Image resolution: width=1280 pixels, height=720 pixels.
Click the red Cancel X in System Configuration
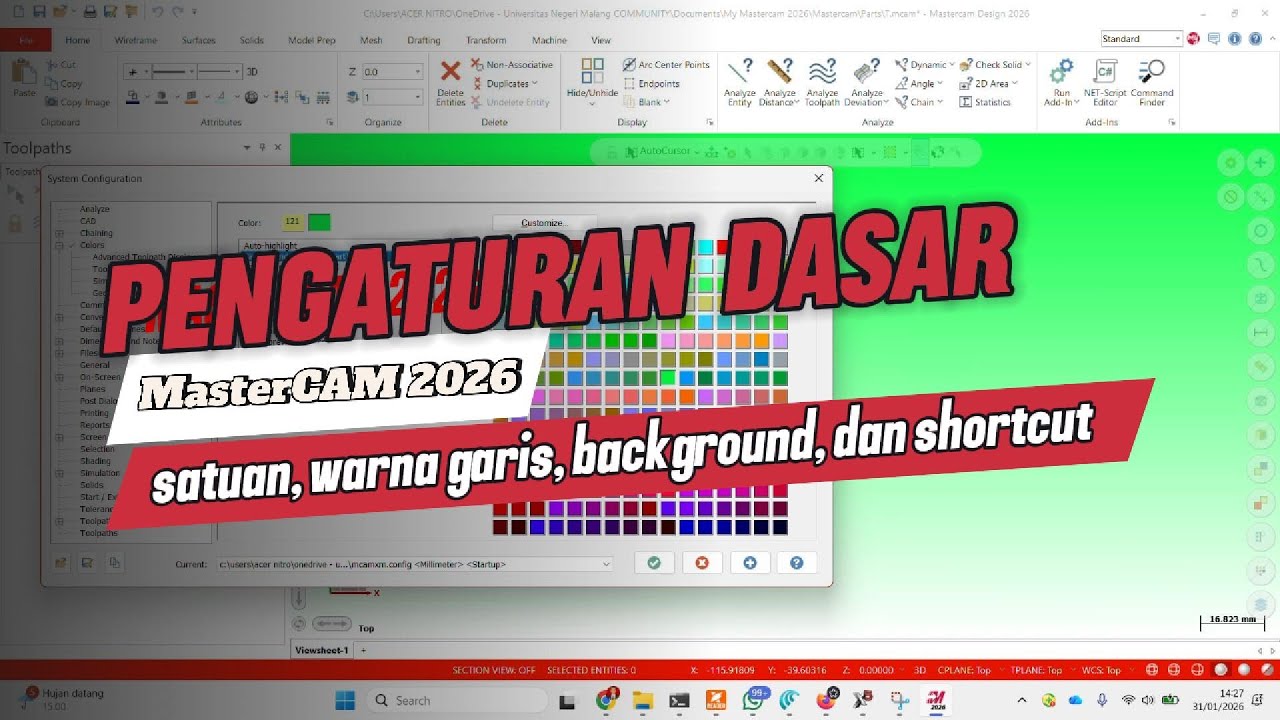(x=702, y=563)
